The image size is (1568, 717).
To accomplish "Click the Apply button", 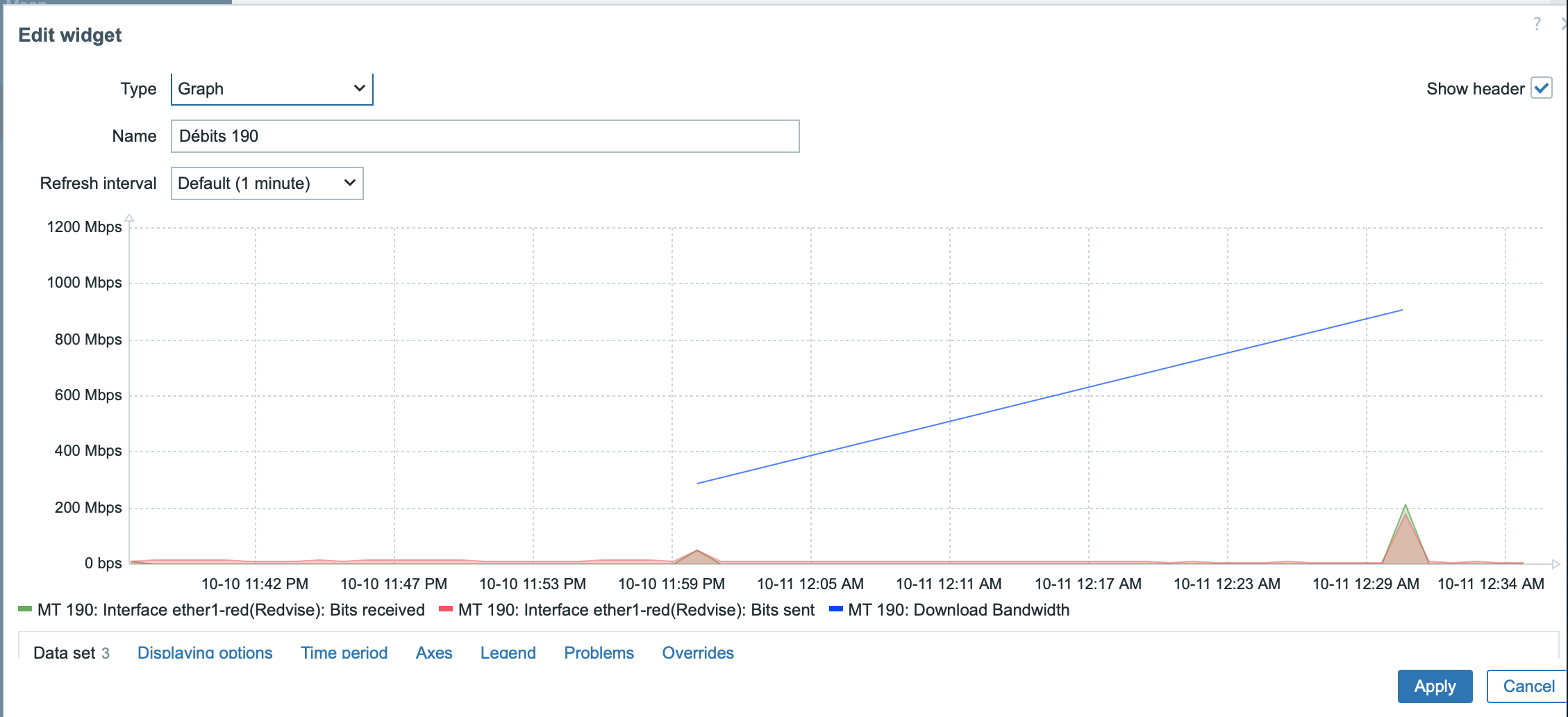I will click(x=1435, y=686).
